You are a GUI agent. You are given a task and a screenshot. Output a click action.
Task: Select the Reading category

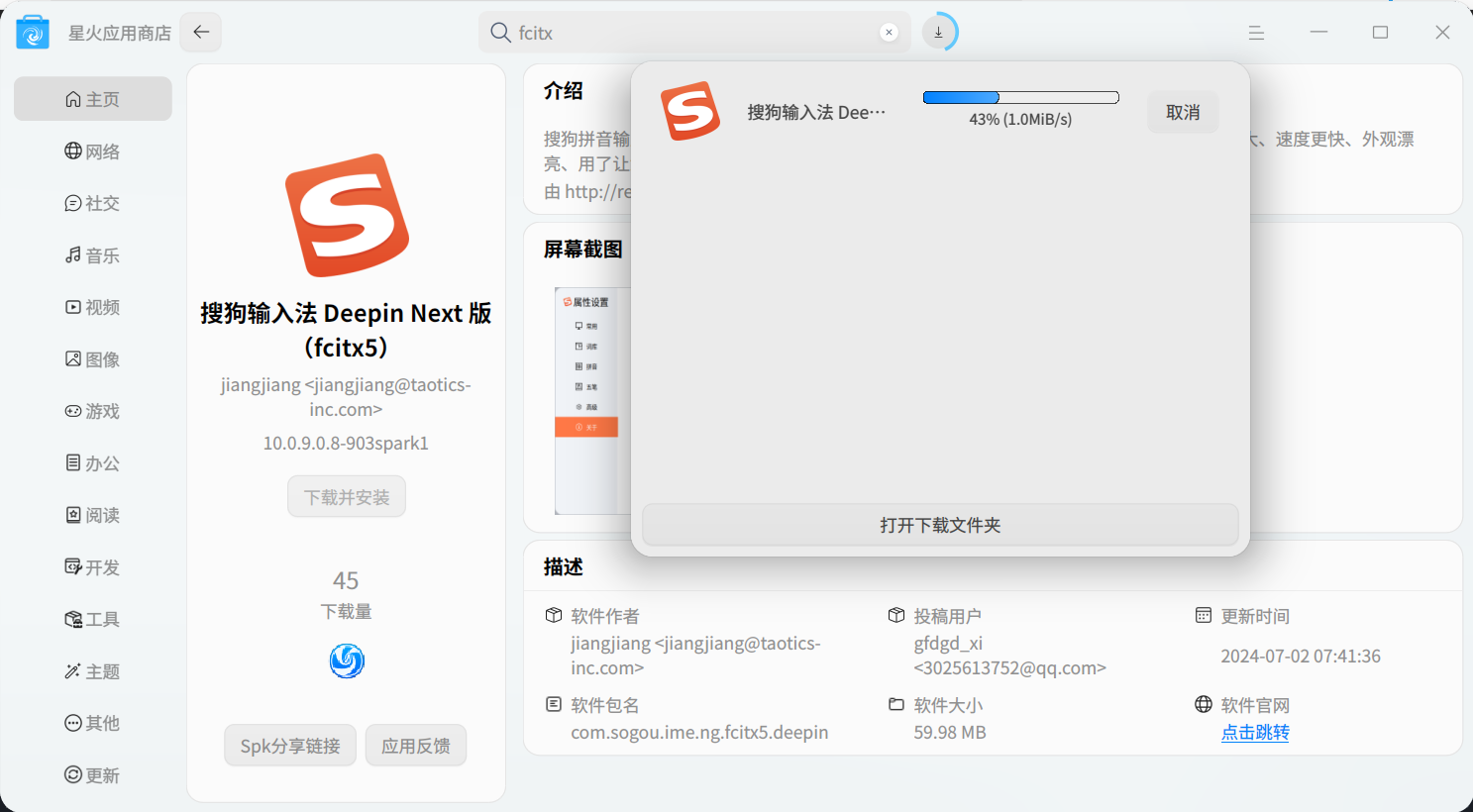(93, 515)
